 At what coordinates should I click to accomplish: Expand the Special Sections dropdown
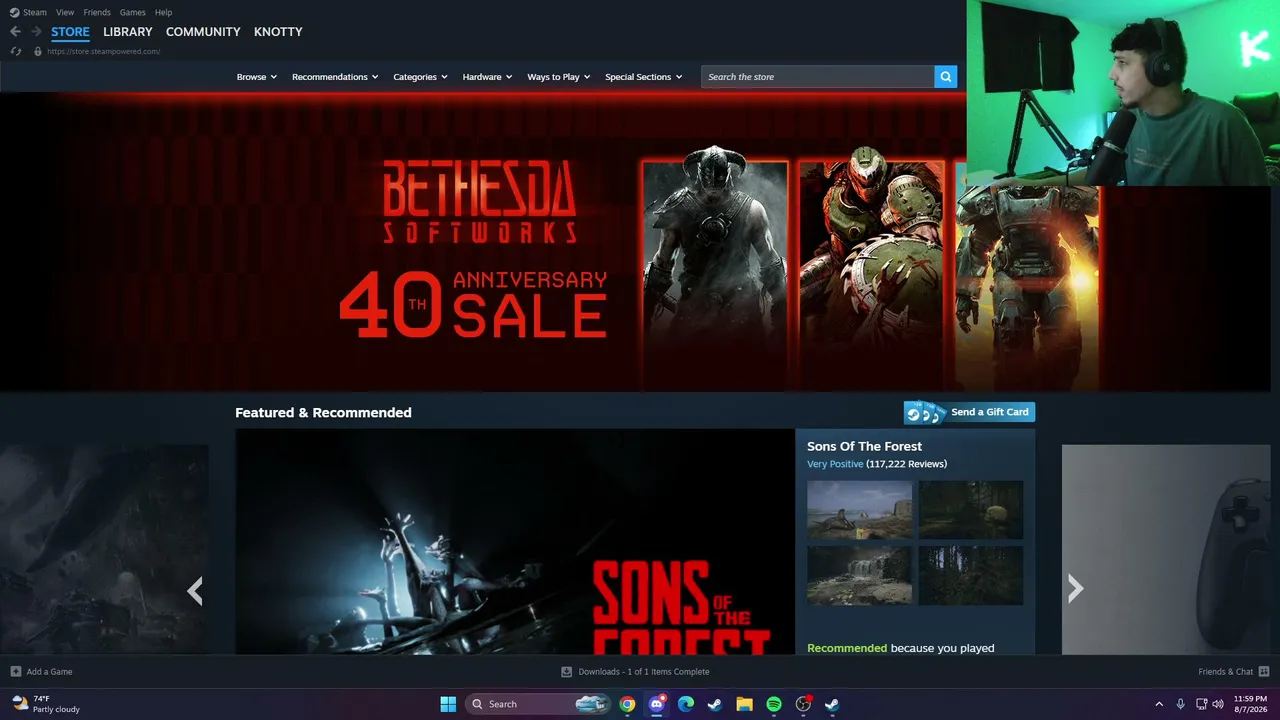coord(644,77)
